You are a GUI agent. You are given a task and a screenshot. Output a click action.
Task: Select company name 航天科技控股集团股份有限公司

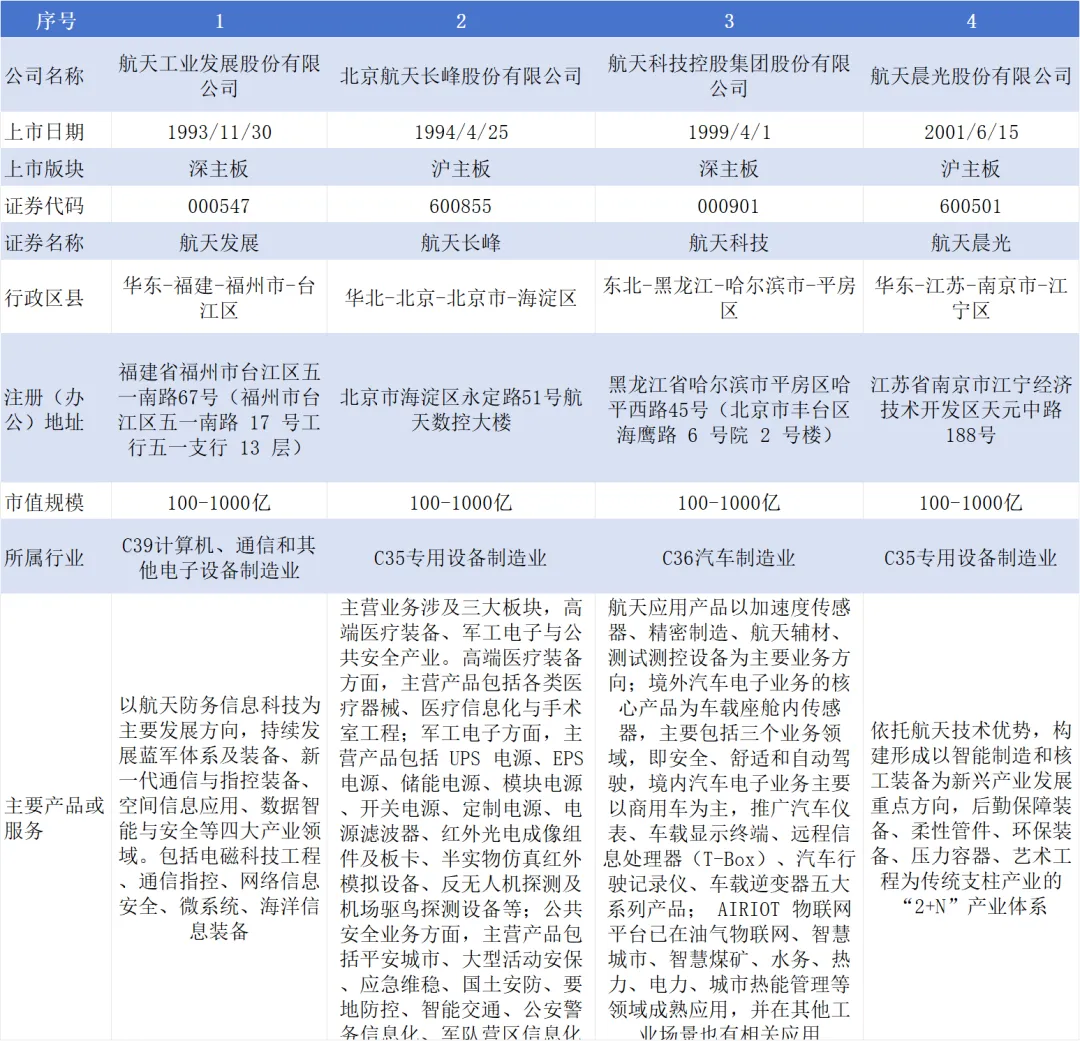729,76
